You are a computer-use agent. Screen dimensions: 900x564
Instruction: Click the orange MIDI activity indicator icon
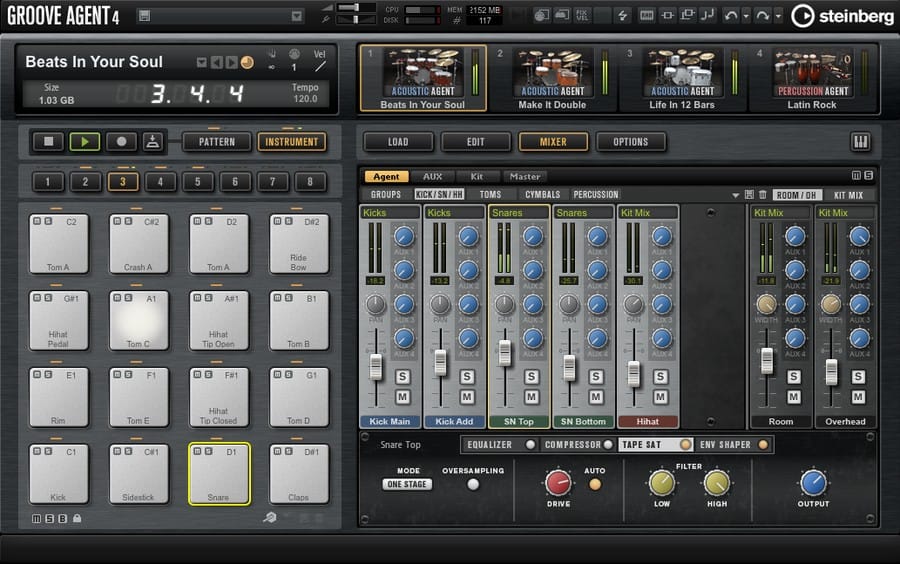[x=247, y=62]
